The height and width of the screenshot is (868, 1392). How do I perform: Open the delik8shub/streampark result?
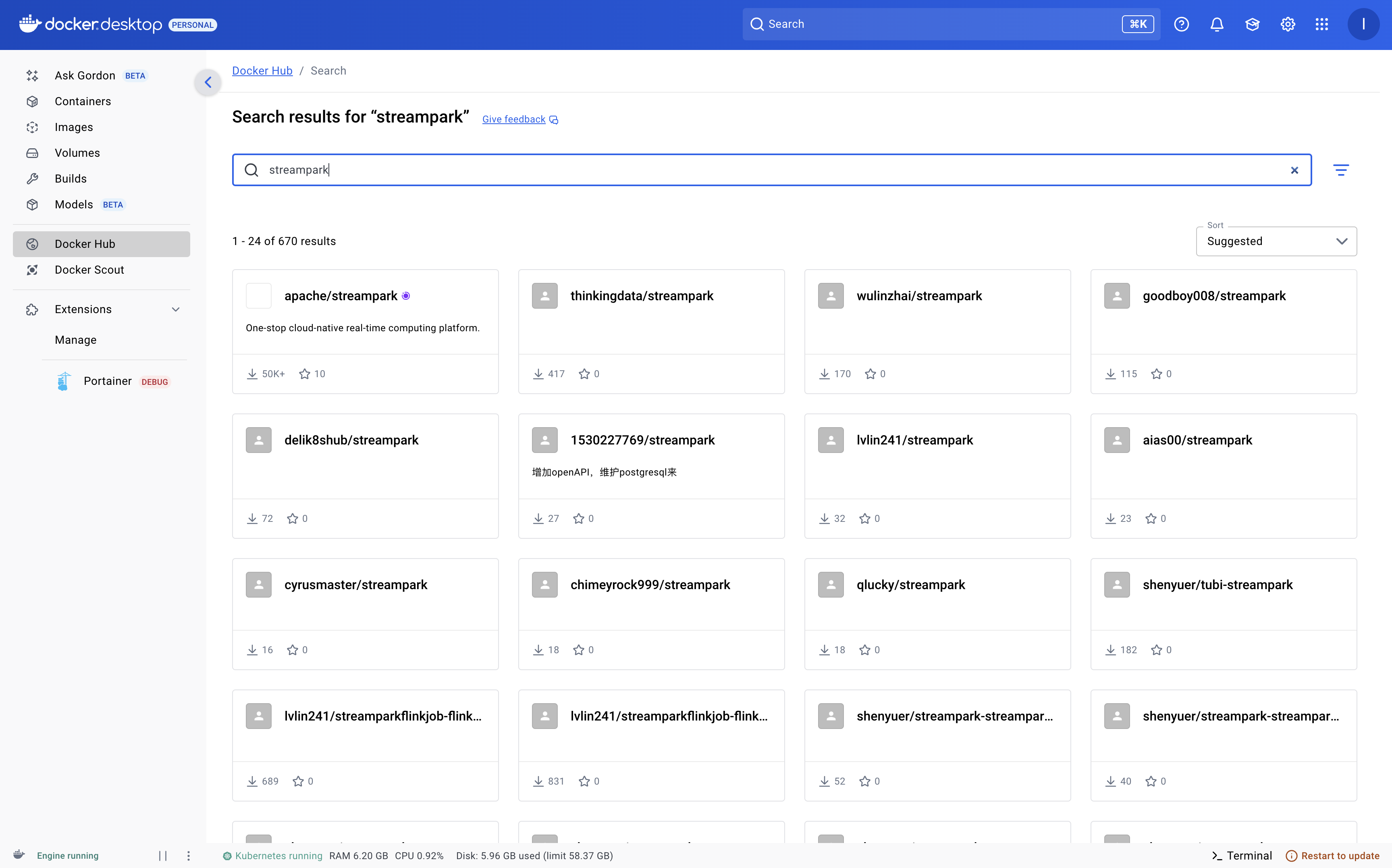pos(365,476)
